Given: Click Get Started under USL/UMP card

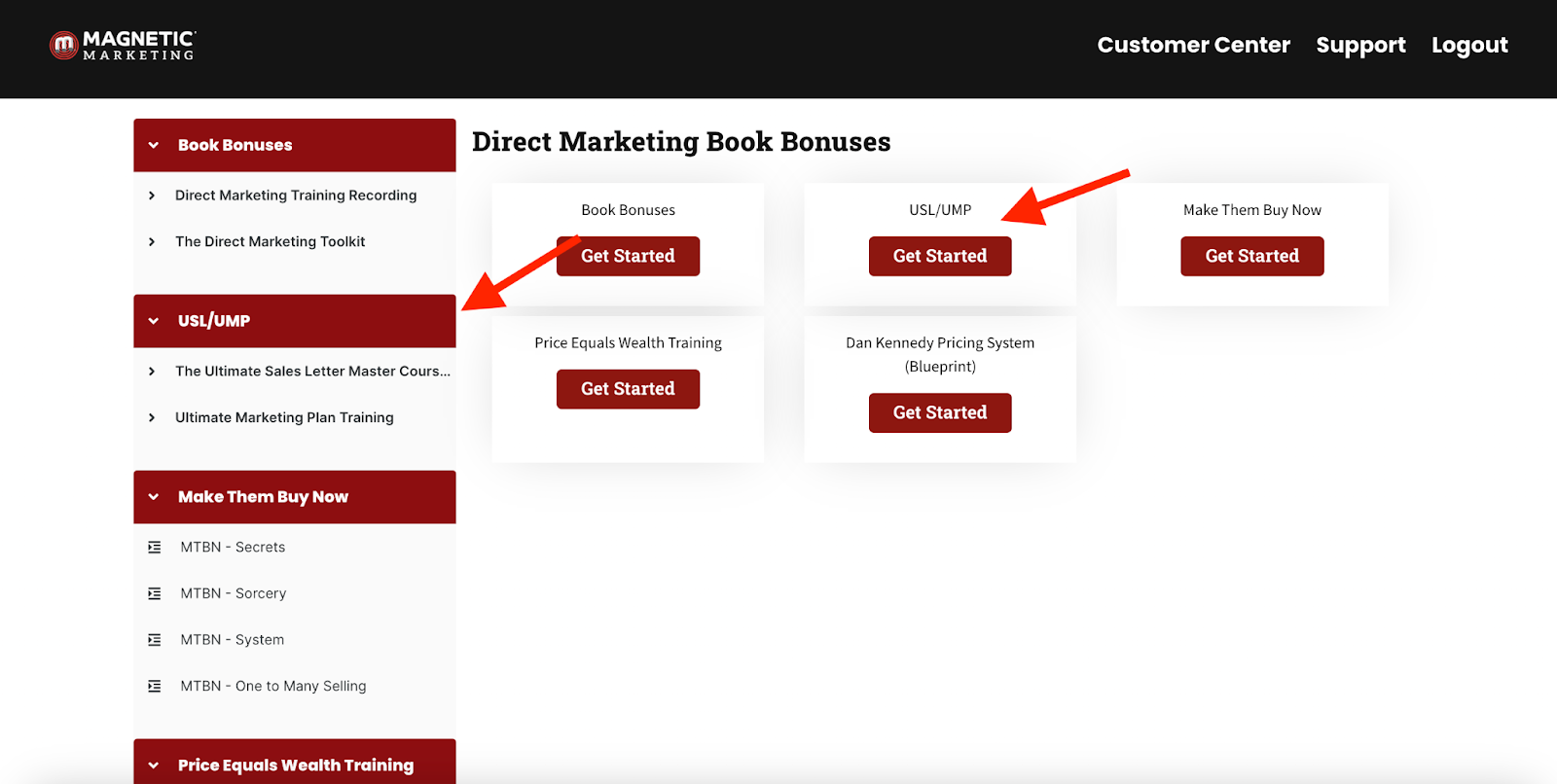Looking at the screenshot, I should tap(940, 256).
